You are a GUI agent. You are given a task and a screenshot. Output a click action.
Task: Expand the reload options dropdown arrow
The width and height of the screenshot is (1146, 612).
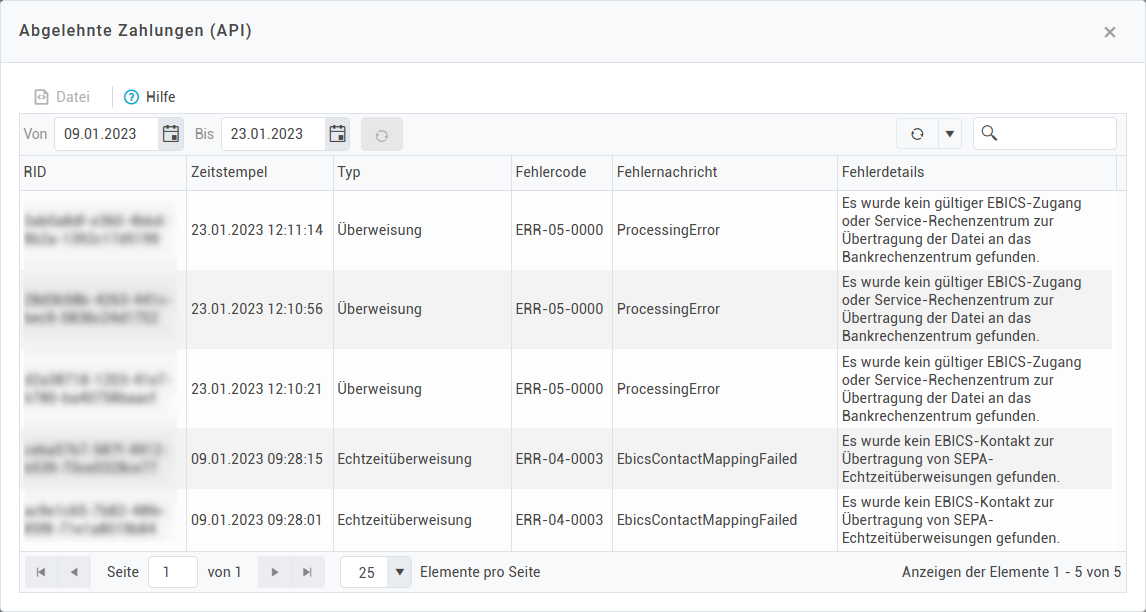949,134
